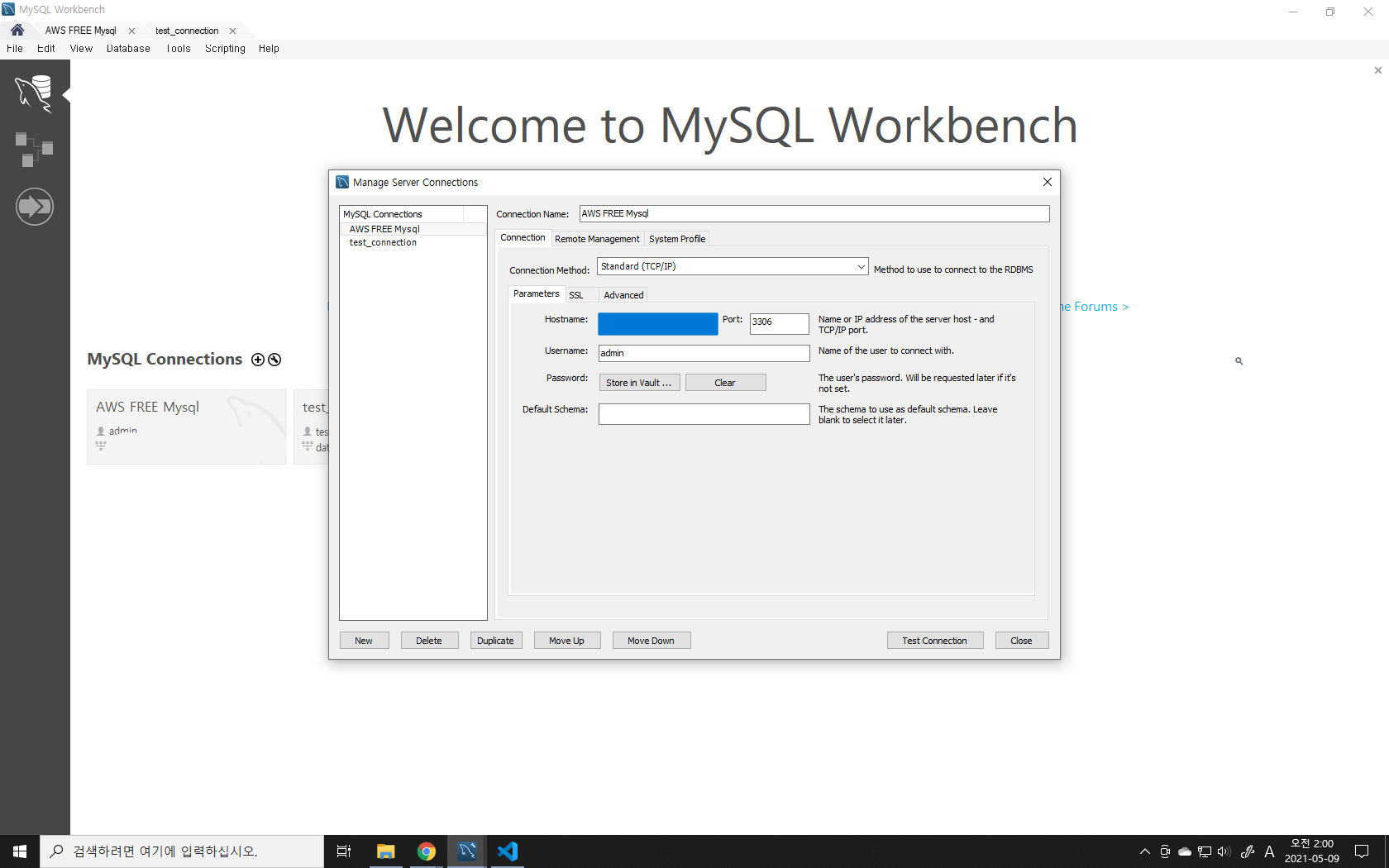Click the connection search magnifier icon
This screenshot has height=868, width=1389.
tap(1239, 361)
